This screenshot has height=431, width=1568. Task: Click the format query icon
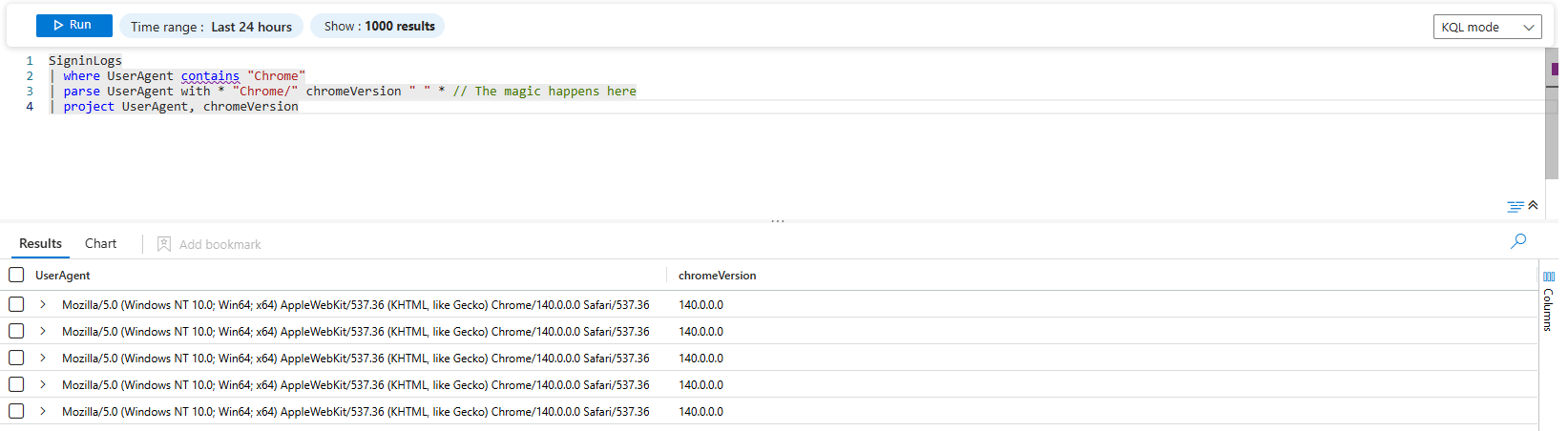click(1515, 206)
